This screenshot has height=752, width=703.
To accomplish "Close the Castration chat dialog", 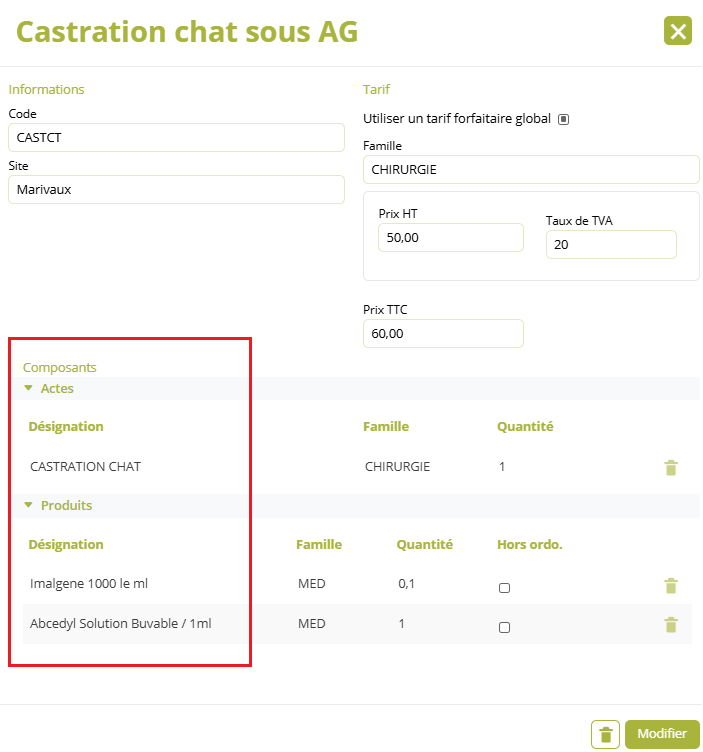I will coord(677,31).
